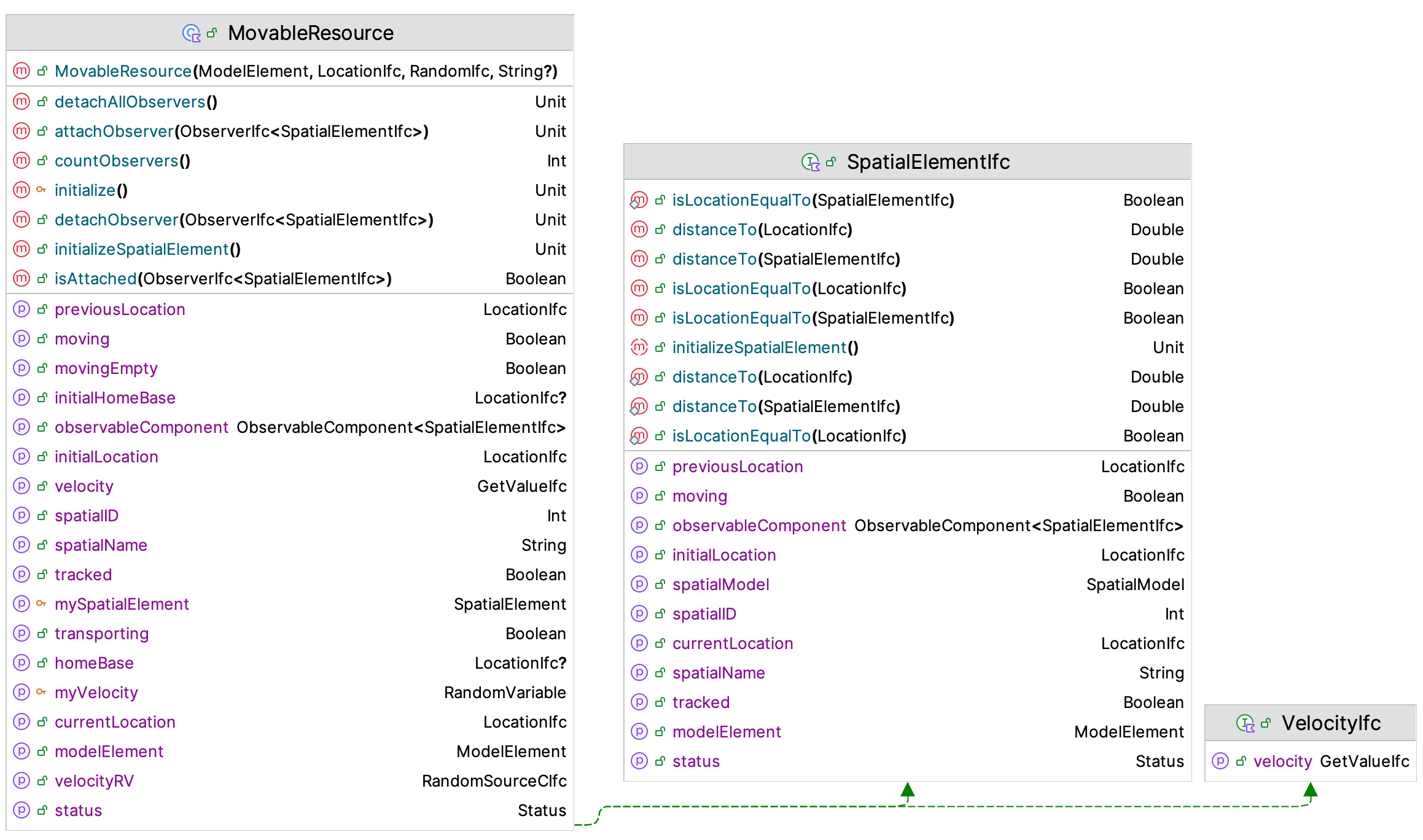
Task: Select tracked property in SpatialElementIfc
Action: [908, 702]
